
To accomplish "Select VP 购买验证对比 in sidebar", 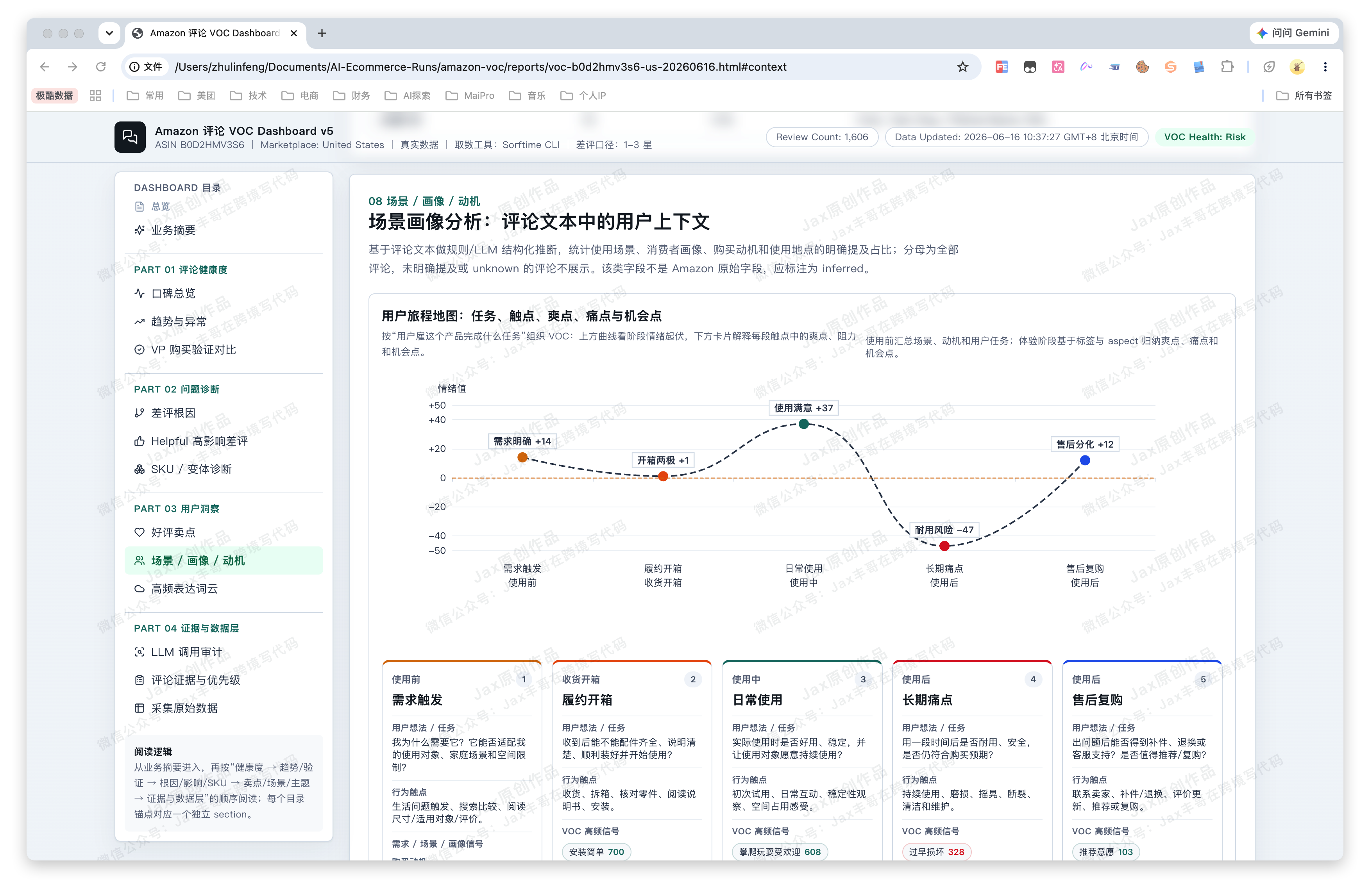I will point(224,350).
